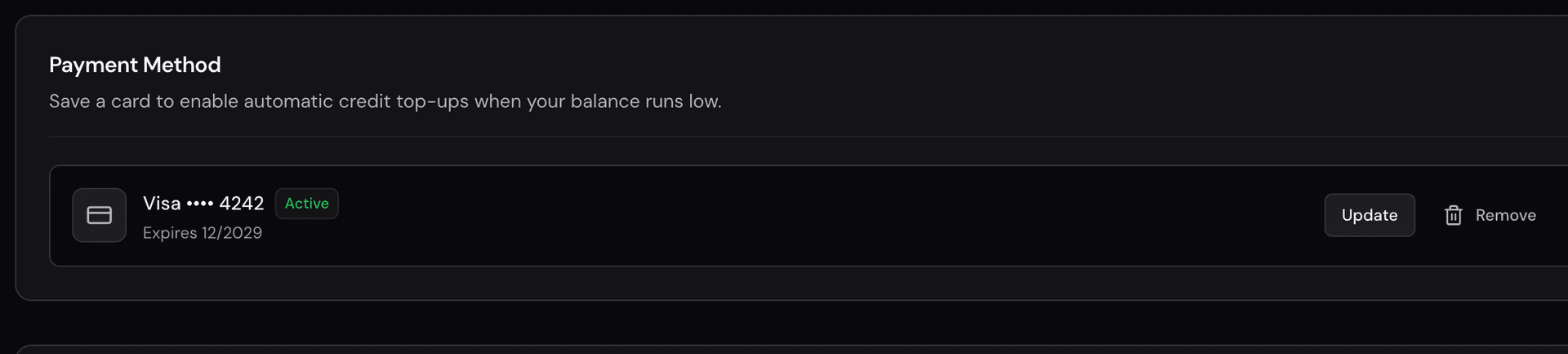Click the last four digits 4242
1568x354 pixels.
[x=242, y=204]
